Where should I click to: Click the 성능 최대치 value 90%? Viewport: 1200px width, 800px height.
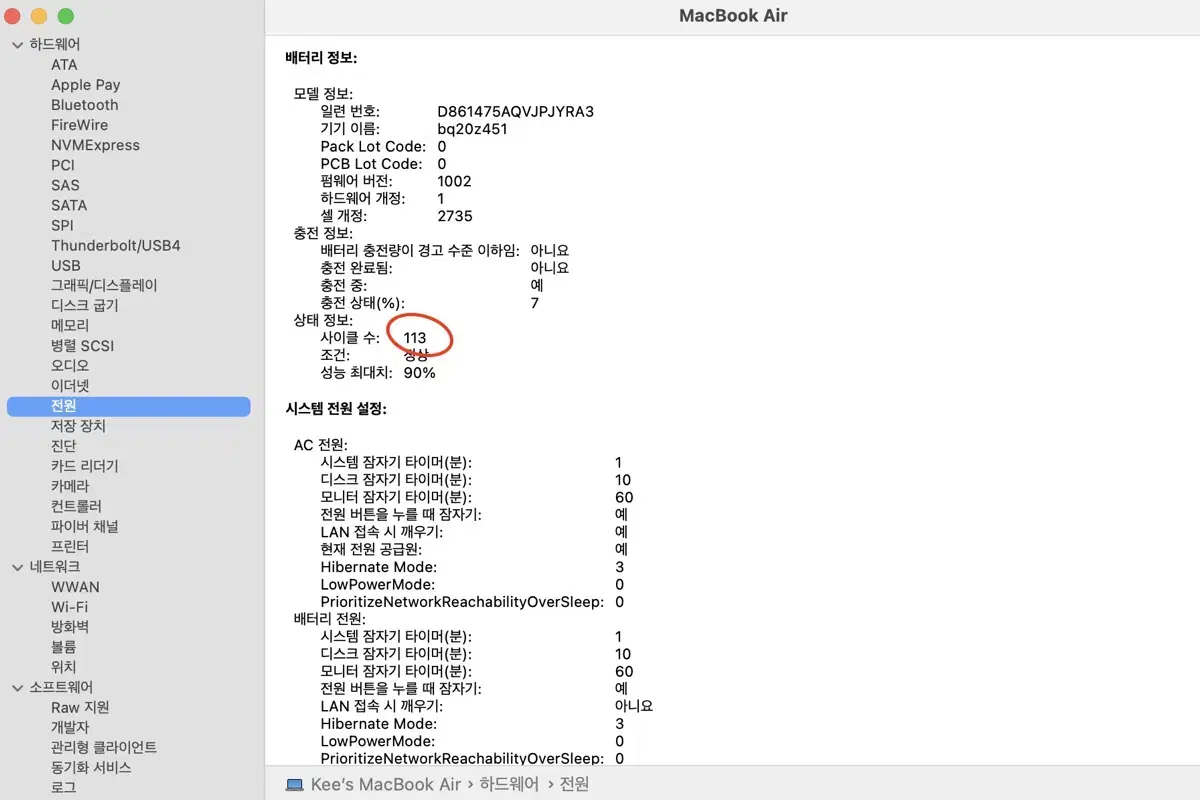(x=420, y=373)
